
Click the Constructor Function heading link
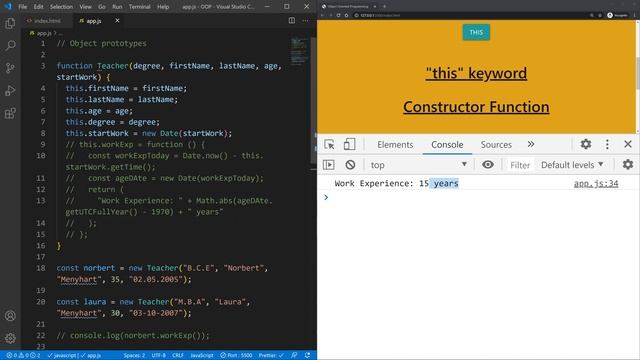(476, 107)
